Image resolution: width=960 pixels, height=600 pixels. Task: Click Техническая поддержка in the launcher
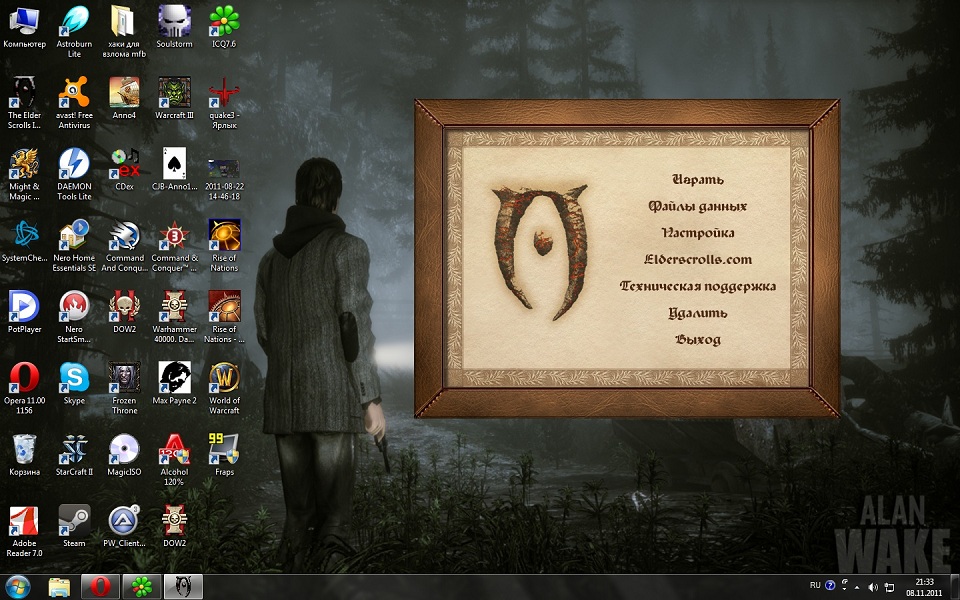pyautogui.click(x=697, y=287)
